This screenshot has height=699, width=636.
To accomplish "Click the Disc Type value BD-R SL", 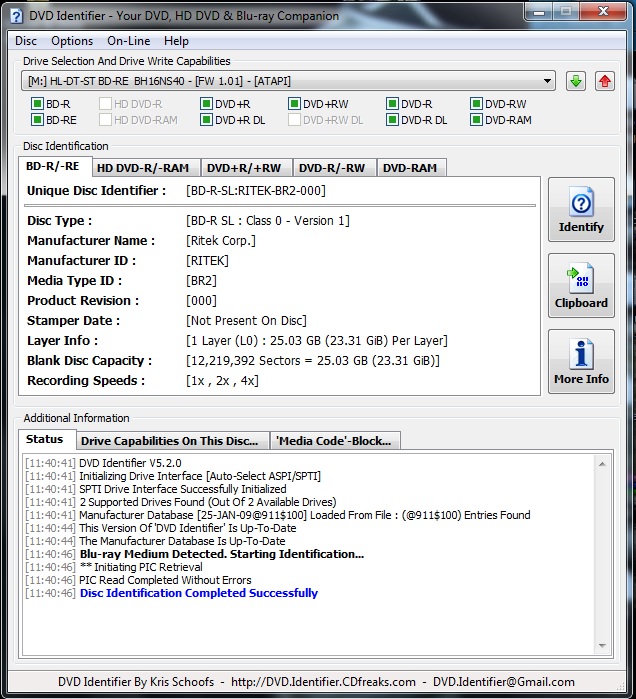I will pyautogui.click(x=268, y=221).
